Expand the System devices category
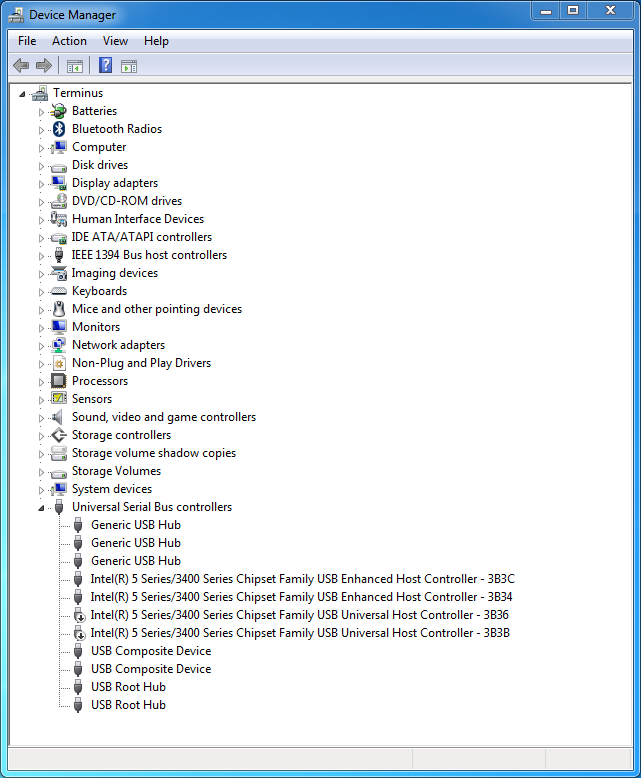The height and width of the screenshot is (778, 641). coord(41,490)
